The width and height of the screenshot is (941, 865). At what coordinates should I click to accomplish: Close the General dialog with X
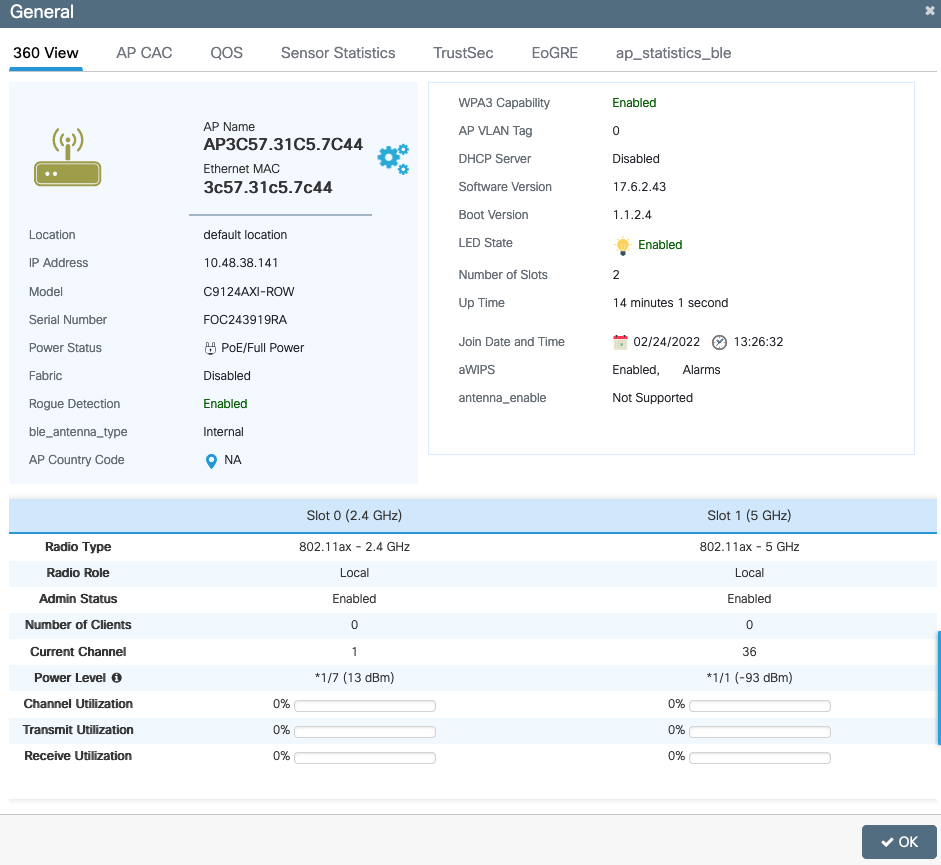click(930, 11)
